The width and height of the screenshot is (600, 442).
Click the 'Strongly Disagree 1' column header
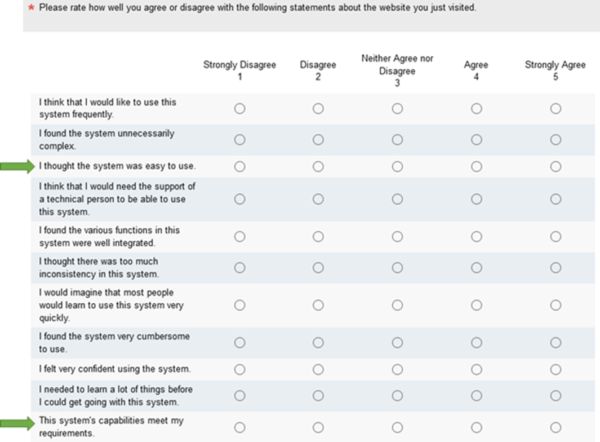coord(240,70)
